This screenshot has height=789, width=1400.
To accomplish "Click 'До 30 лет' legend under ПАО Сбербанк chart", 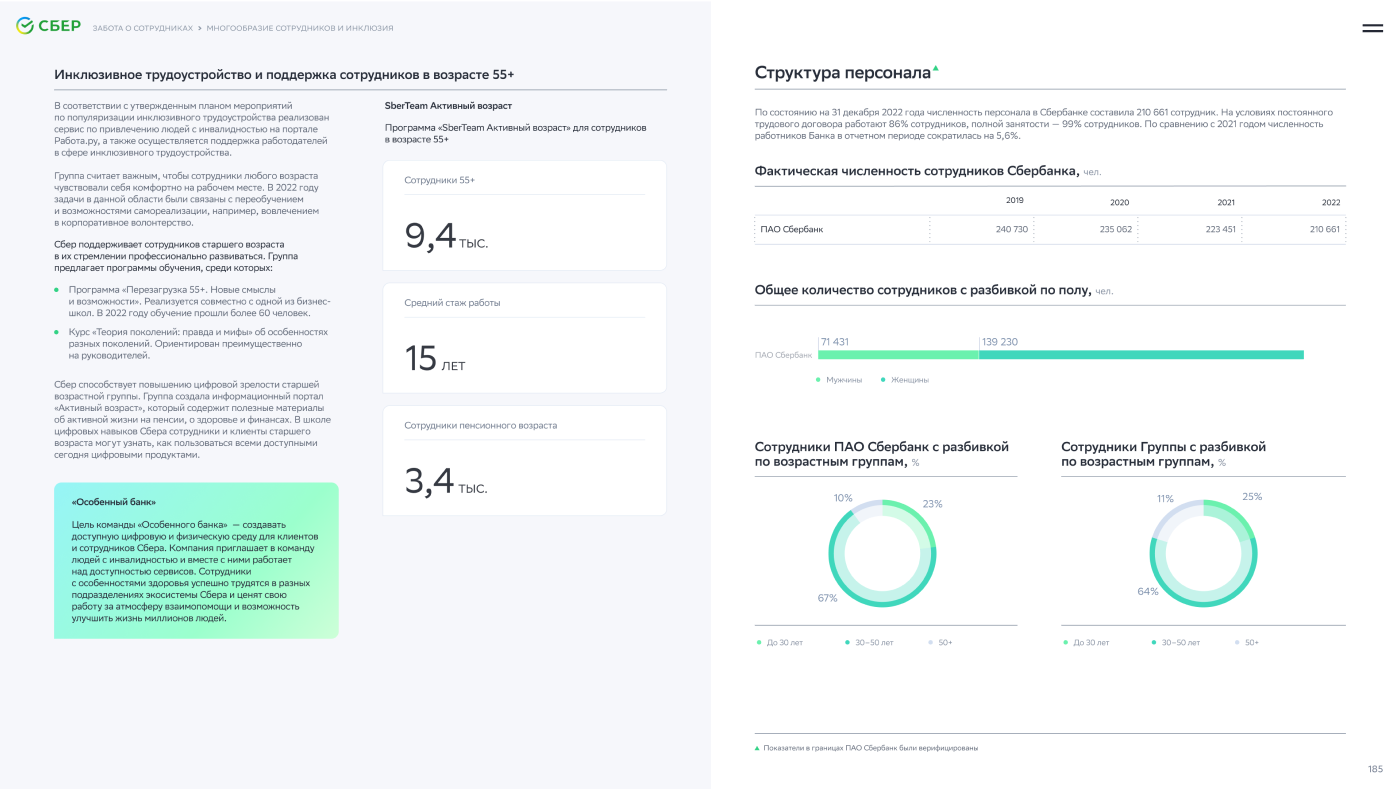I will tap(780, 642).
